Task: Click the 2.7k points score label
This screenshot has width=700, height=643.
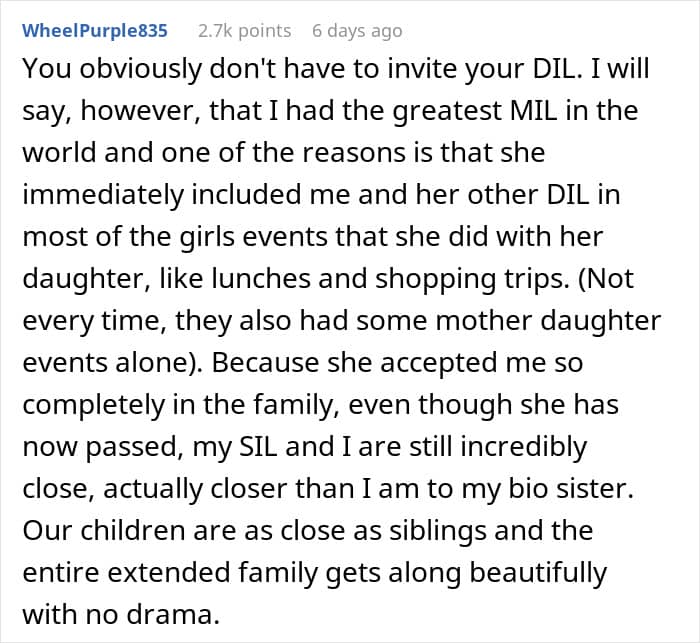Action: [244, 31]
